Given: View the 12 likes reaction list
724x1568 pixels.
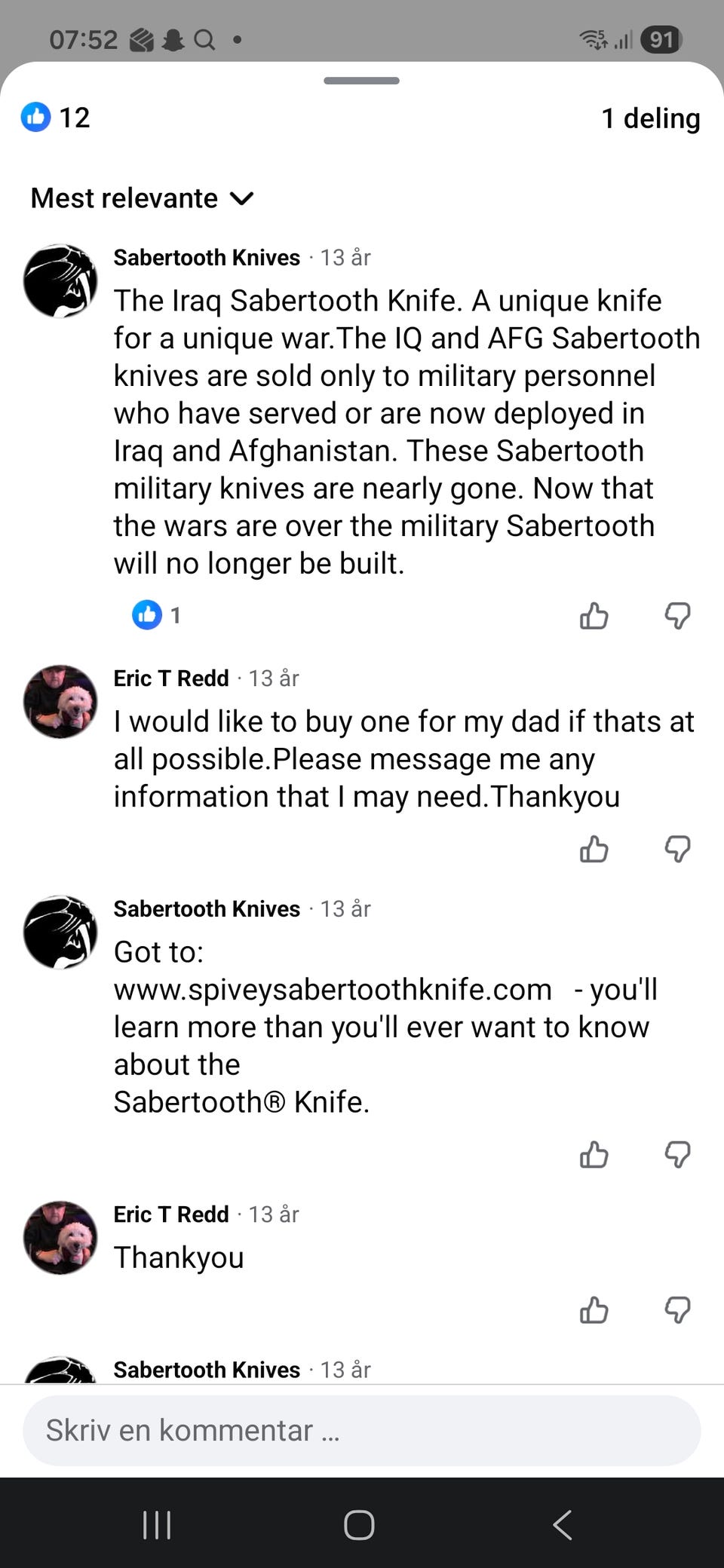Looking at the screenshot, I should point(56,118).
